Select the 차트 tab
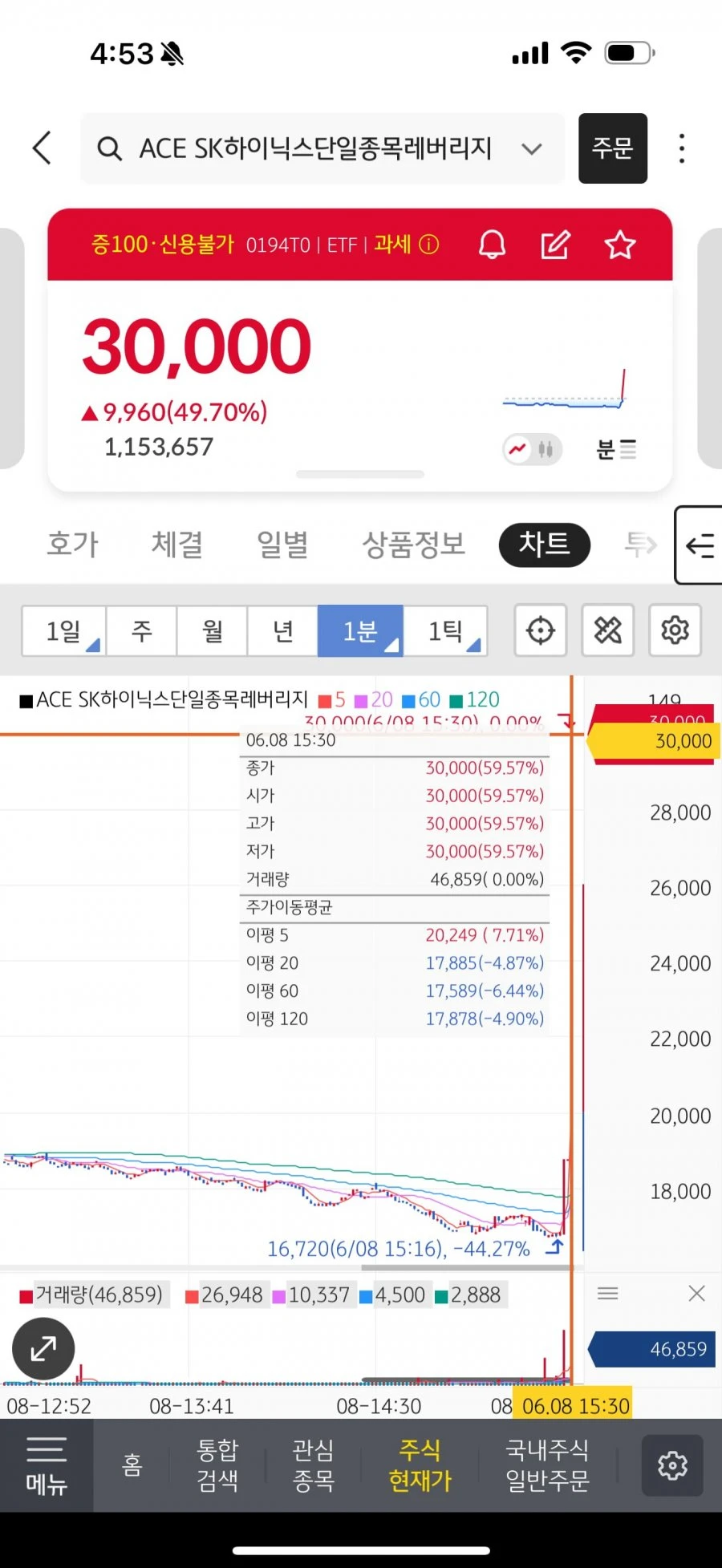This screenshot has height=1568, width=722. (x=545, y=545)
